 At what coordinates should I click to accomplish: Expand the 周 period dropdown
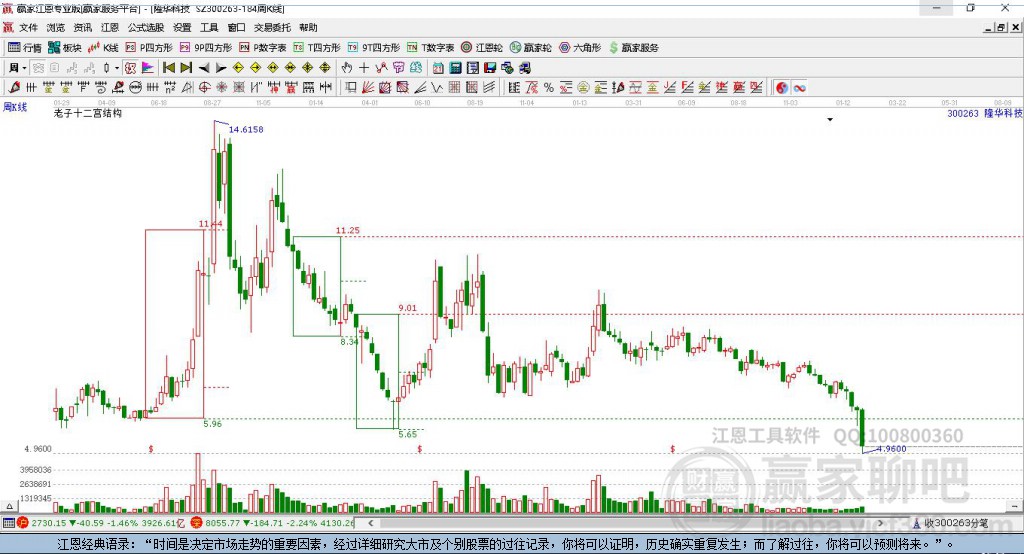coord(24,68)
